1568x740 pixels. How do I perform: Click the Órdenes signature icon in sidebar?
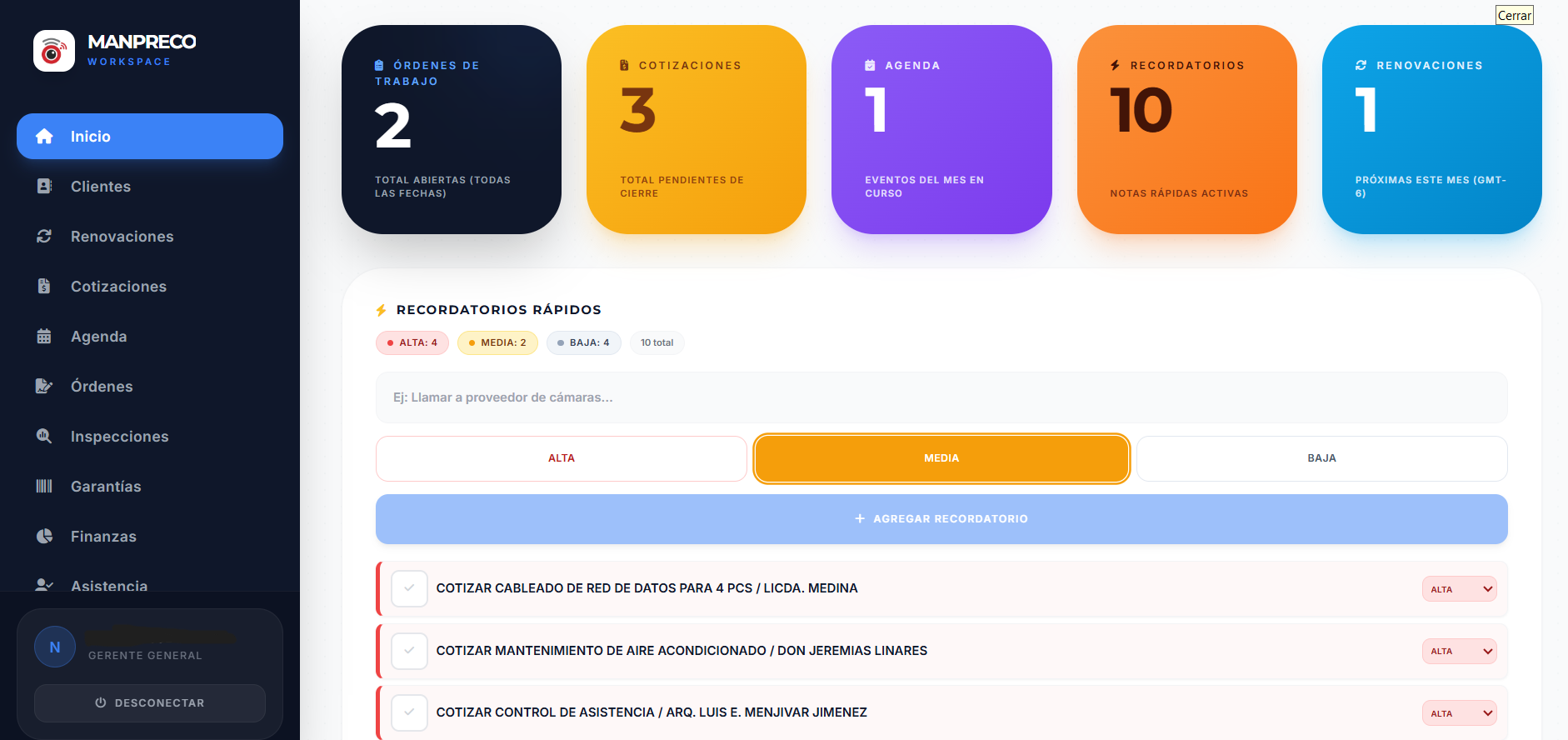pyautogui.click(x=44, y=386)
